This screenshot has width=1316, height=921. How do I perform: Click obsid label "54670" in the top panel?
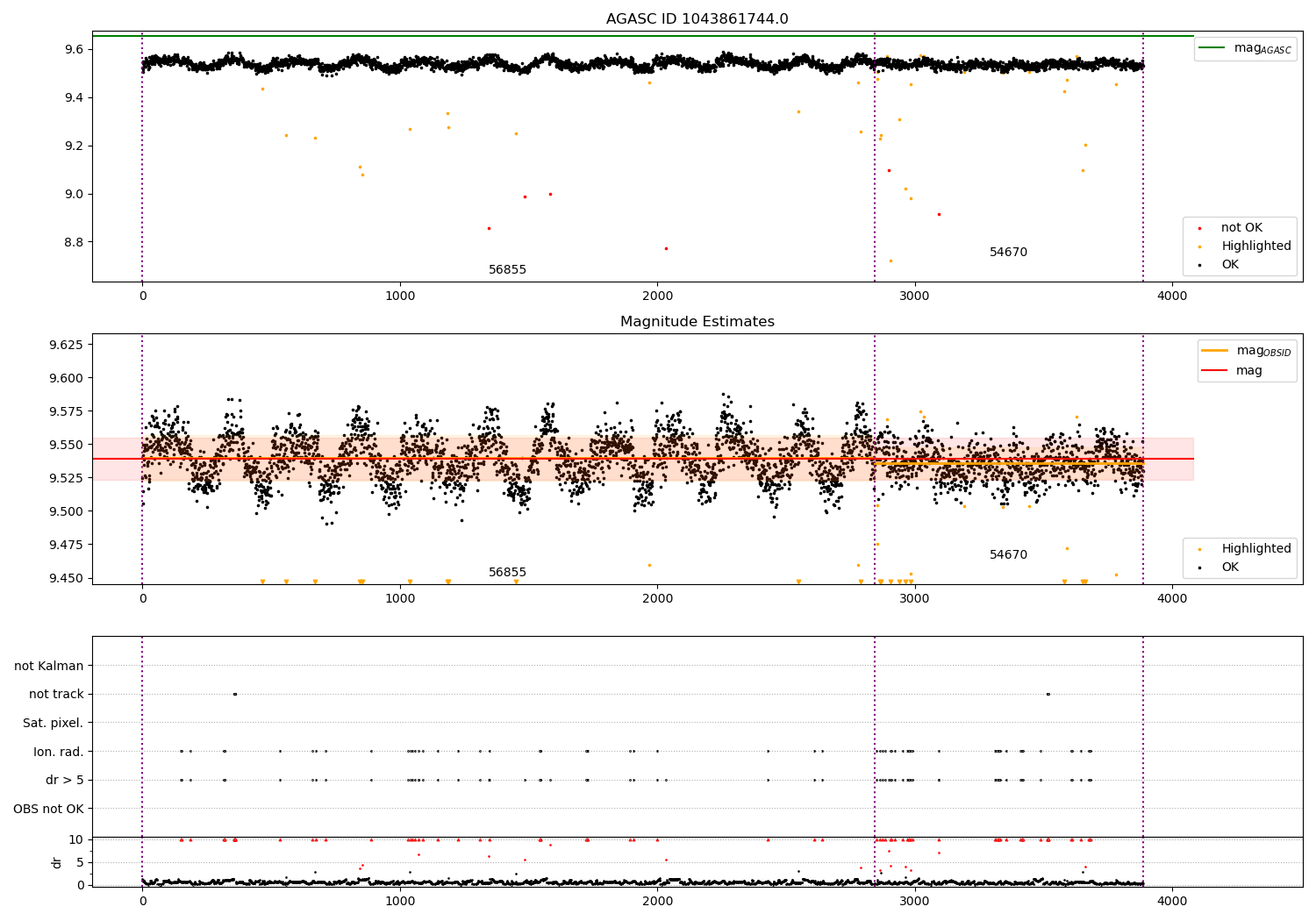tap(1008, 253)
